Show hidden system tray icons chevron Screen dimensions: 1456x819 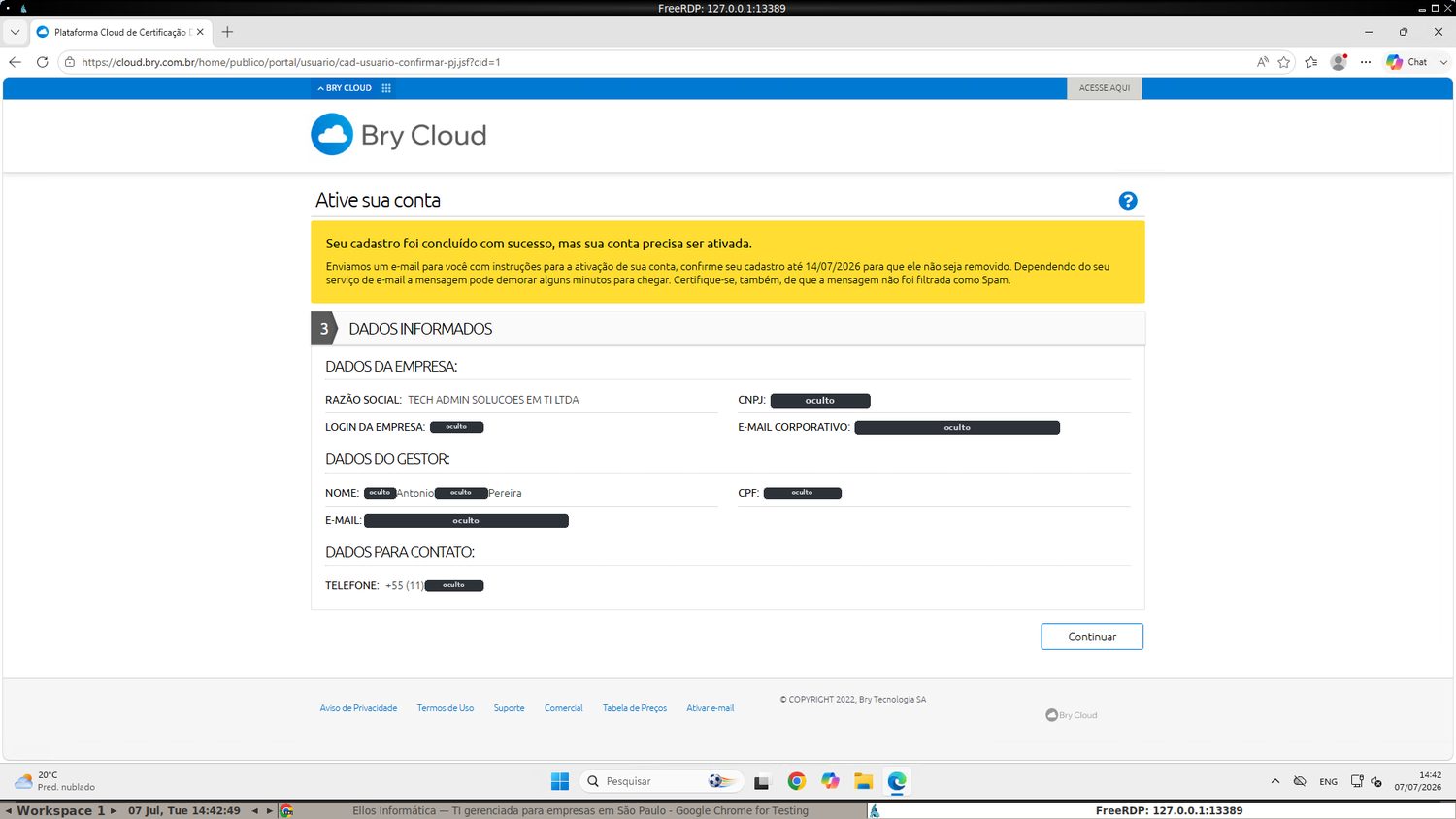pyautogui.click(x=1274, y=781)
